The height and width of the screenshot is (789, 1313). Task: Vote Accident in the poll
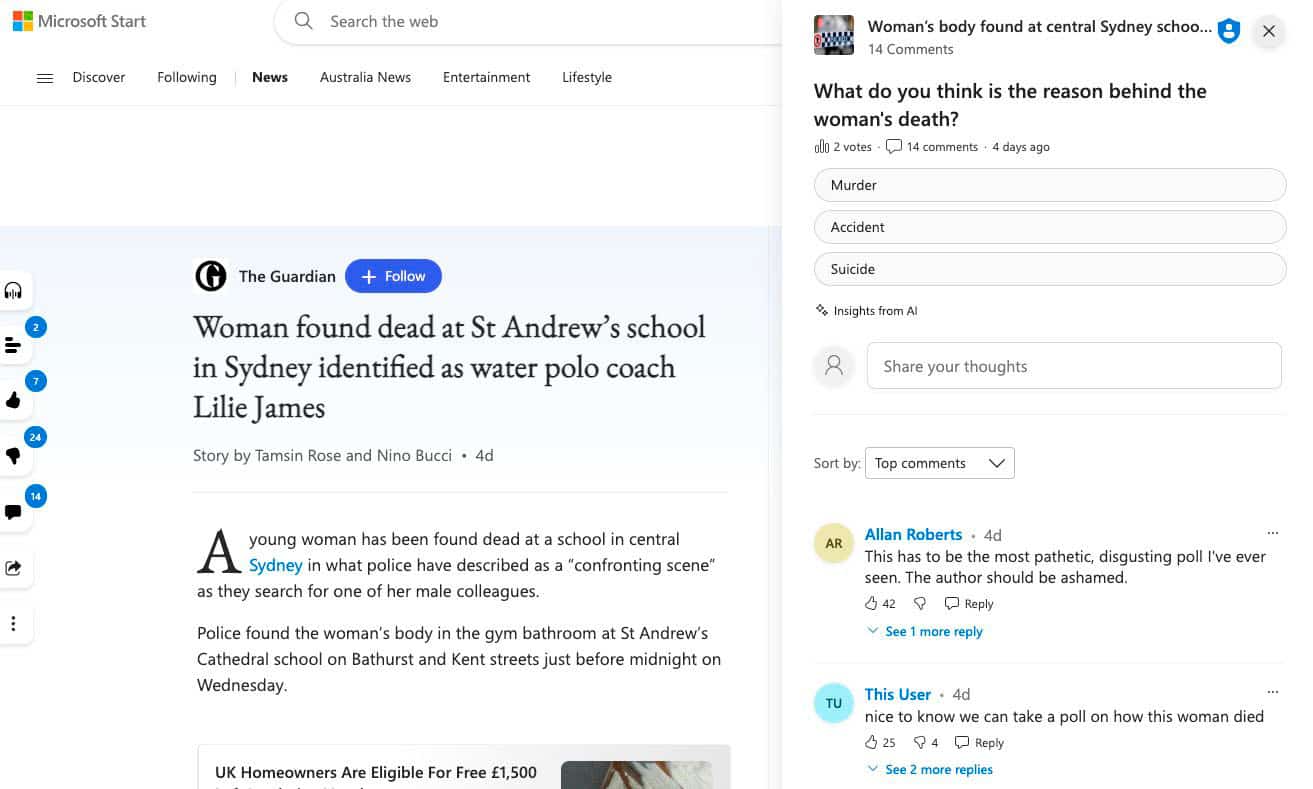[1049, 227]
